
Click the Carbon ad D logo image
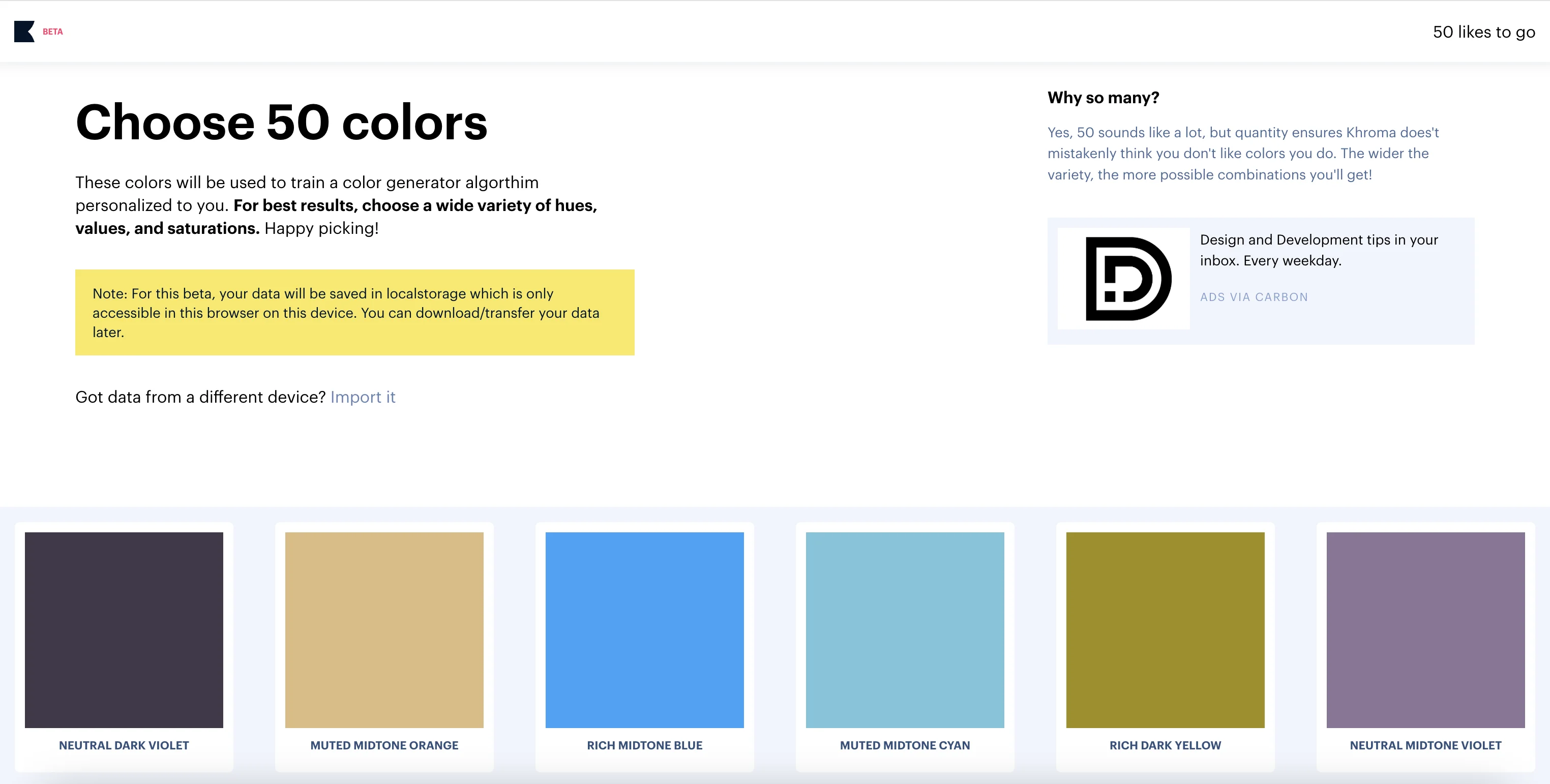(1123, 279)
